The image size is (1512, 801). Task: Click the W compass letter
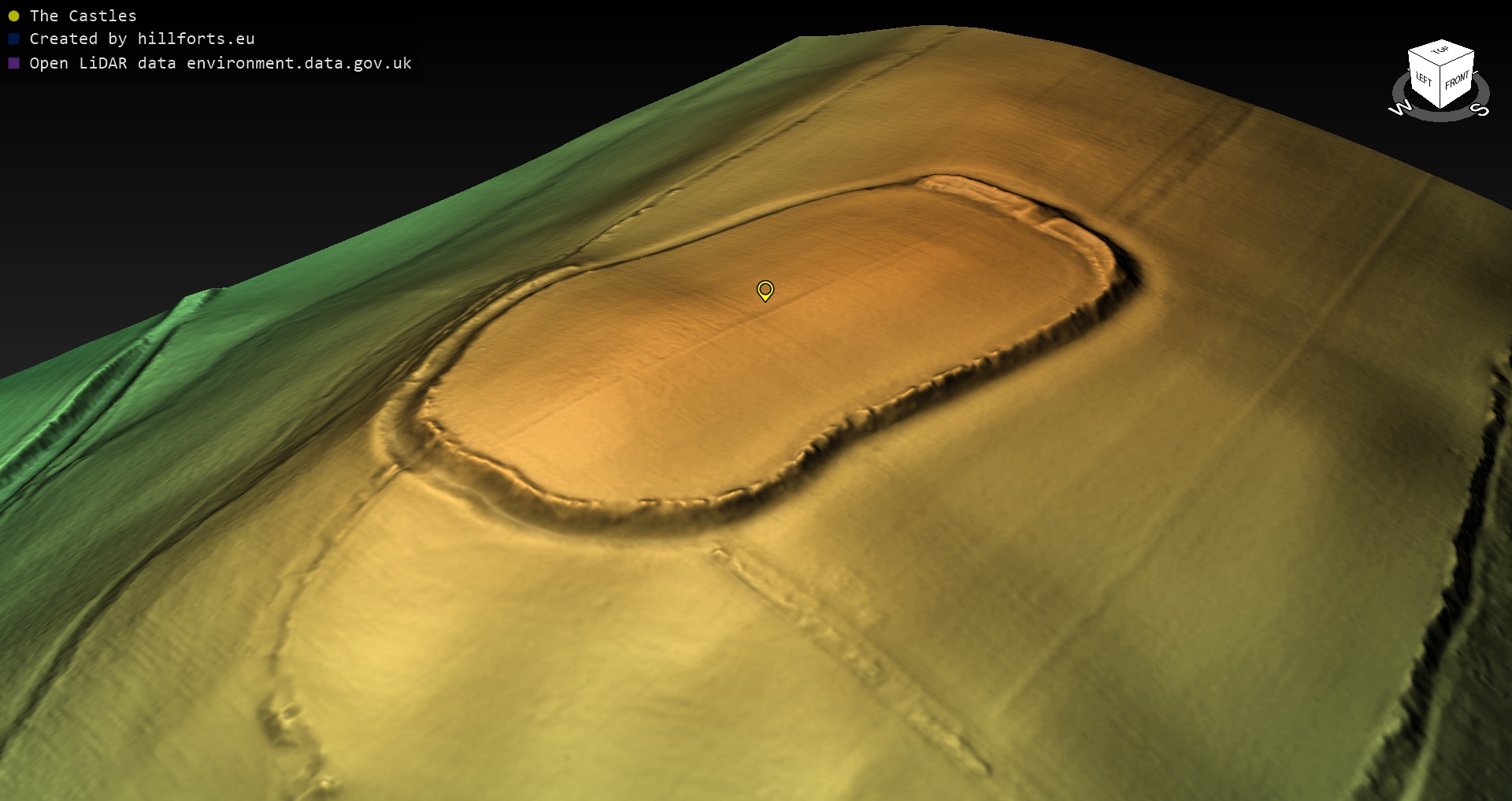pos(1400,108)
